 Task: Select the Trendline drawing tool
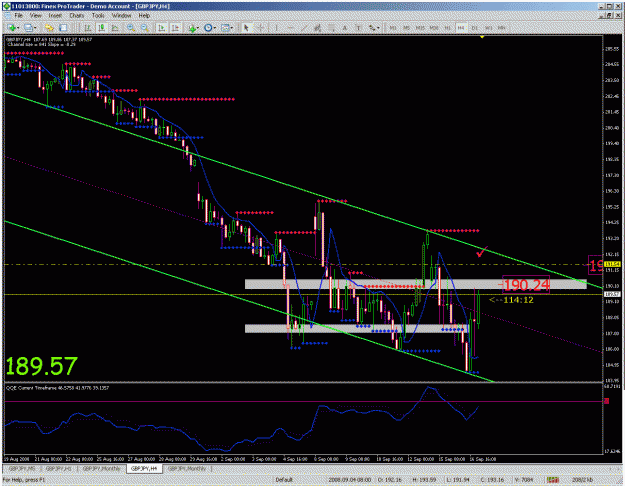[x=304, y=28]
